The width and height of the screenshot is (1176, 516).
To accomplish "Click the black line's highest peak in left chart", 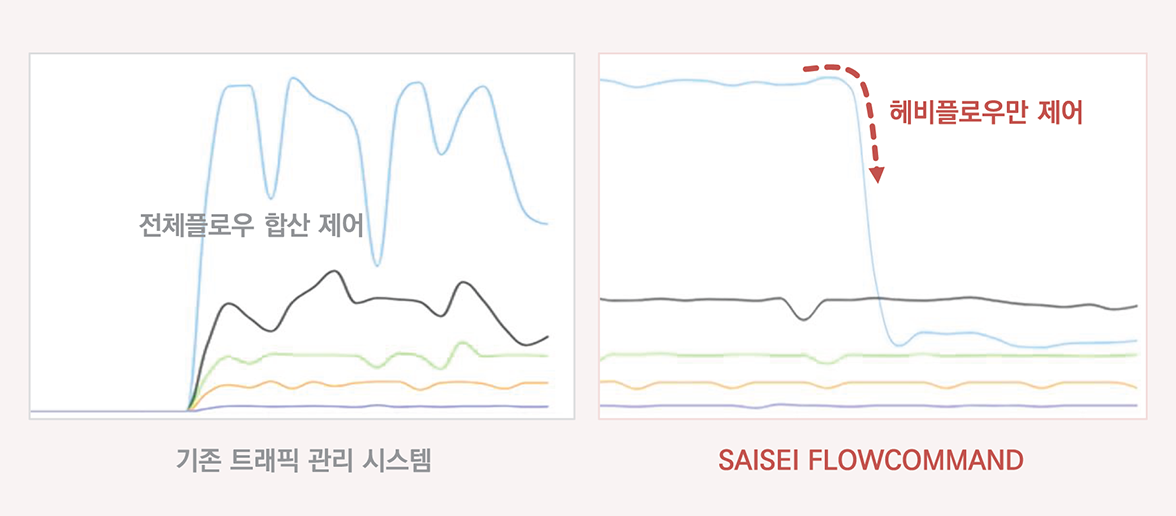I will click(334, 273).
